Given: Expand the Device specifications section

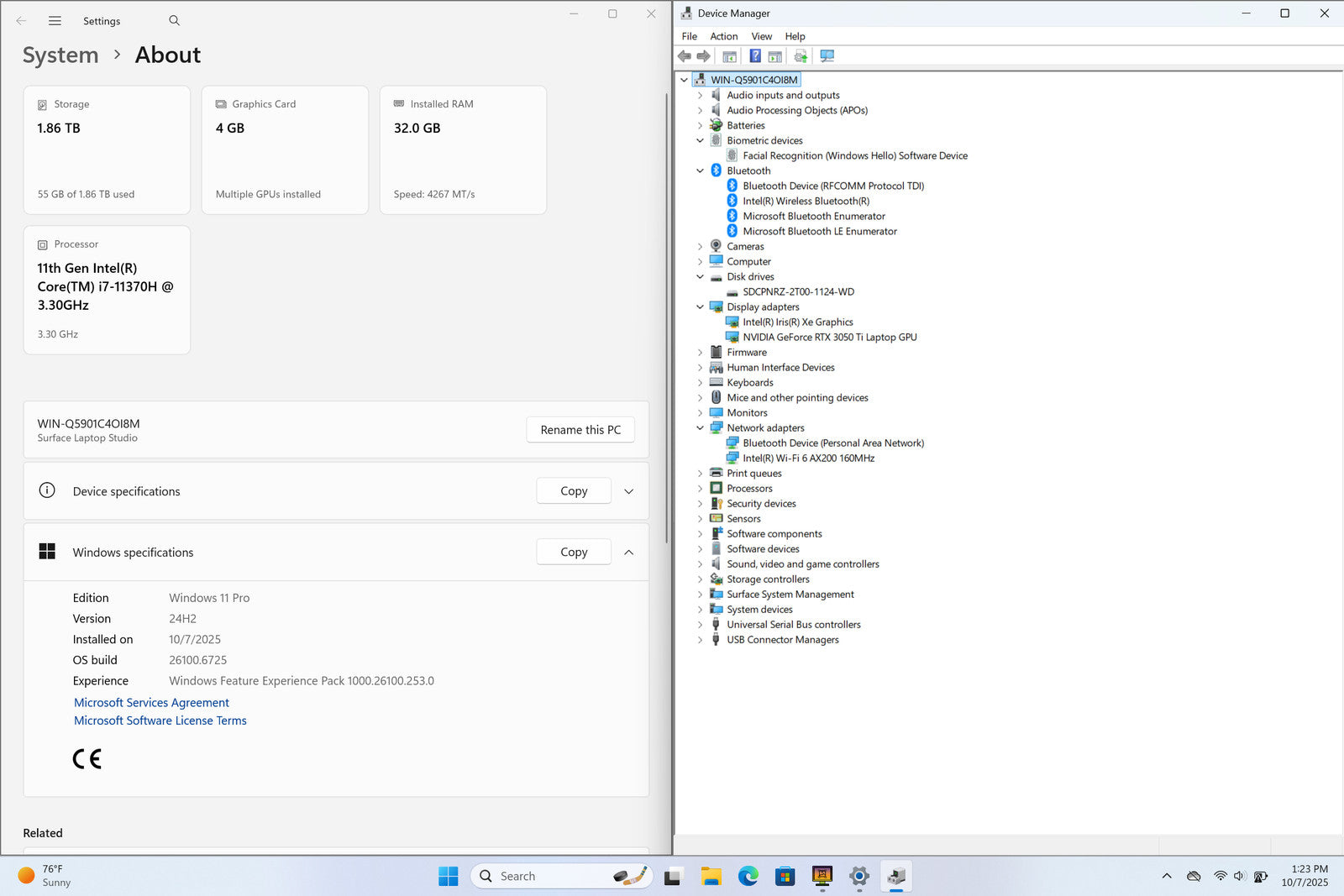Looking at the screenshot, I should click(628, 491).
